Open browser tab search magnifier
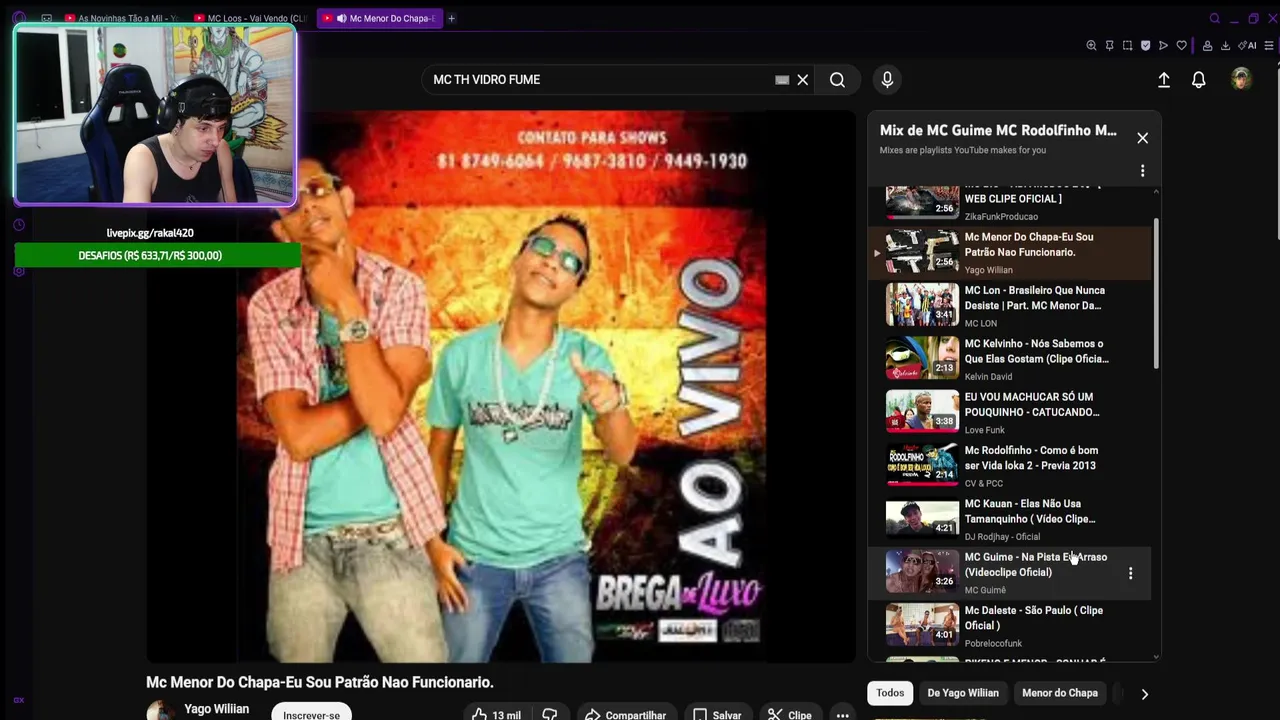 tap(1215, 18)
